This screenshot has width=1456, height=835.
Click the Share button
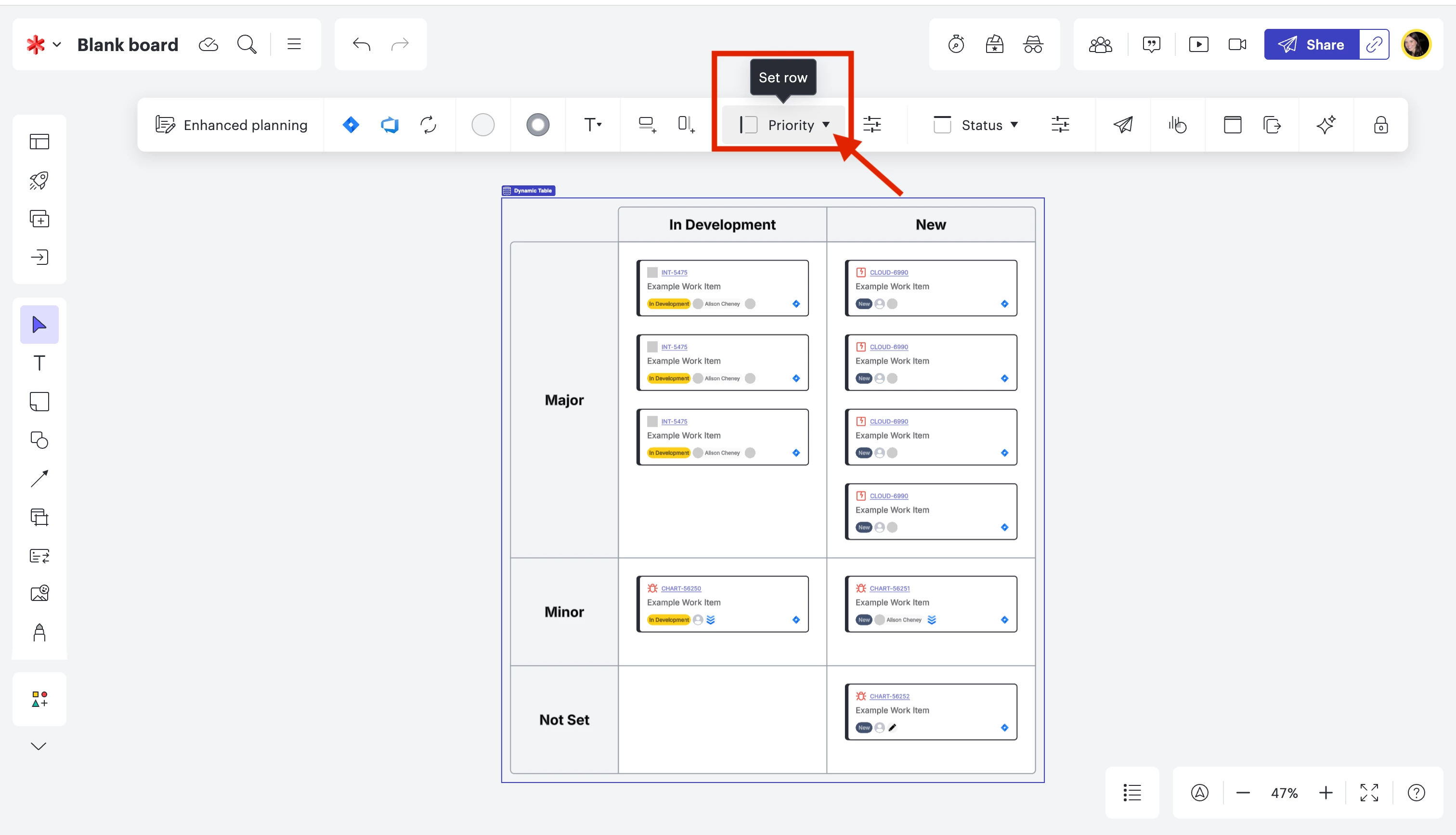[1311, 44]
